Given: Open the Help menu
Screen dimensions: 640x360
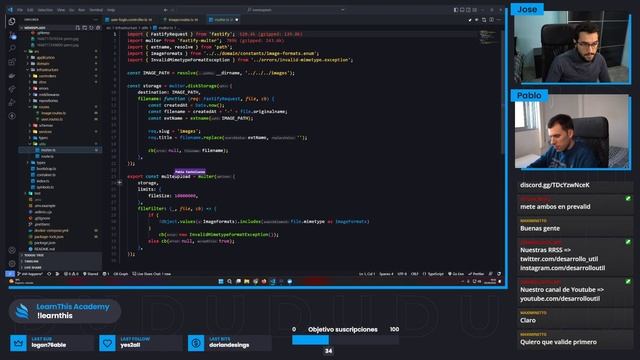Looking at the screenshot, I should [x=111, y=10].
